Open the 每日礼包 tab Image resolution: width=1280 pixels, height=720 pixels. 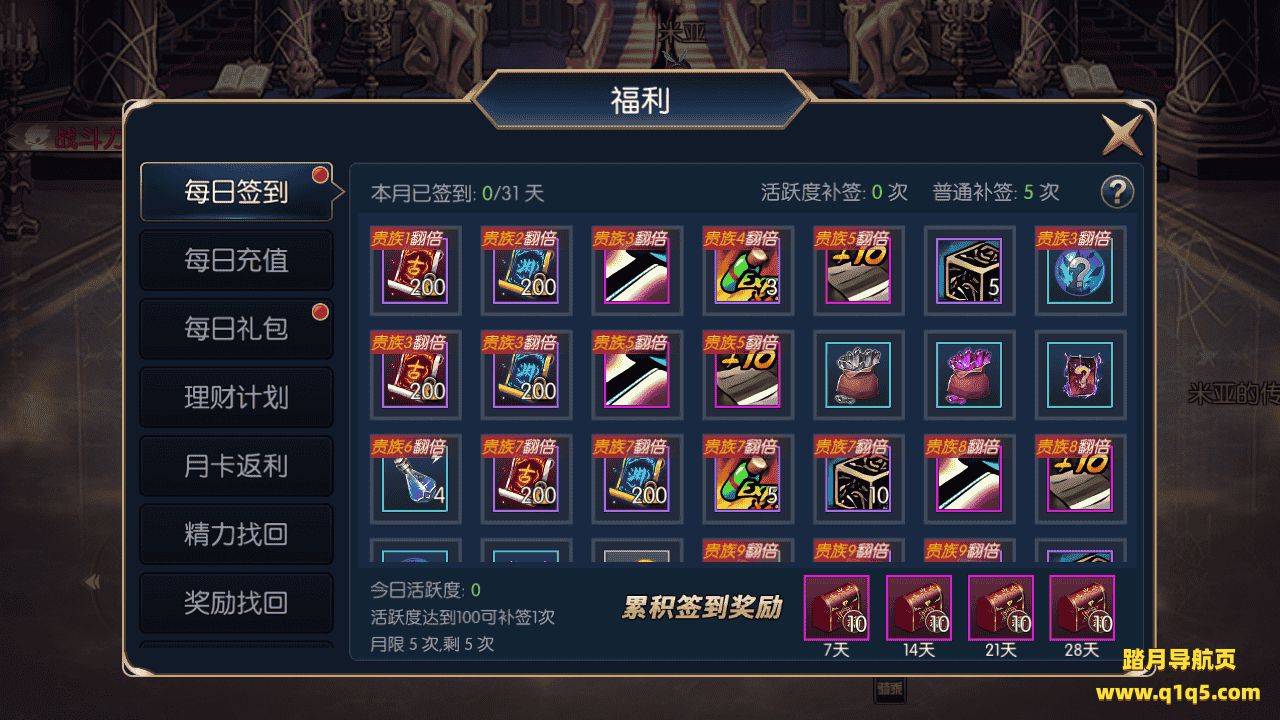(x=236, y=329)
